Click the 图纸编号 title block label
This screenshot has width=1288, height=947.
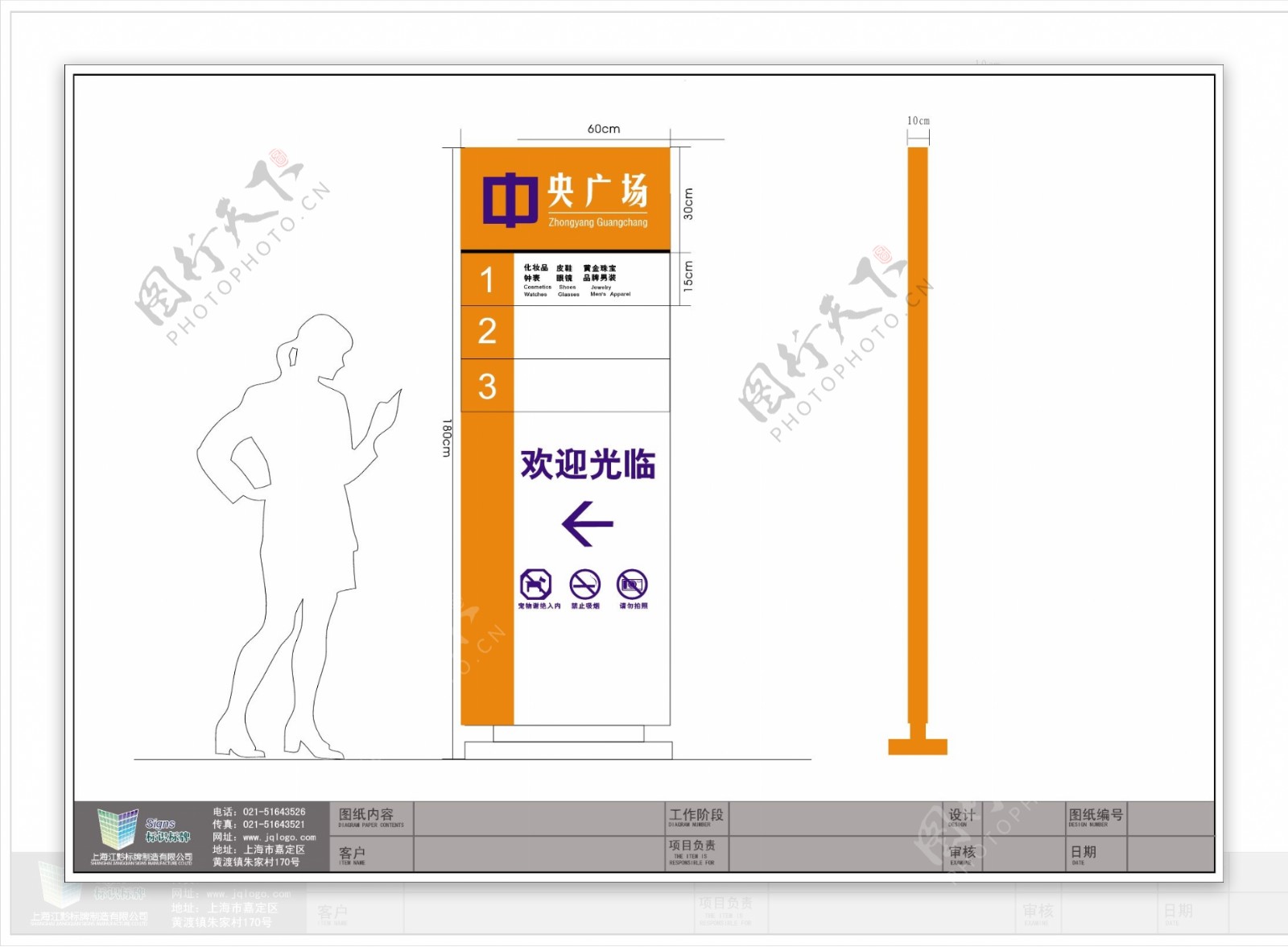1096,815
